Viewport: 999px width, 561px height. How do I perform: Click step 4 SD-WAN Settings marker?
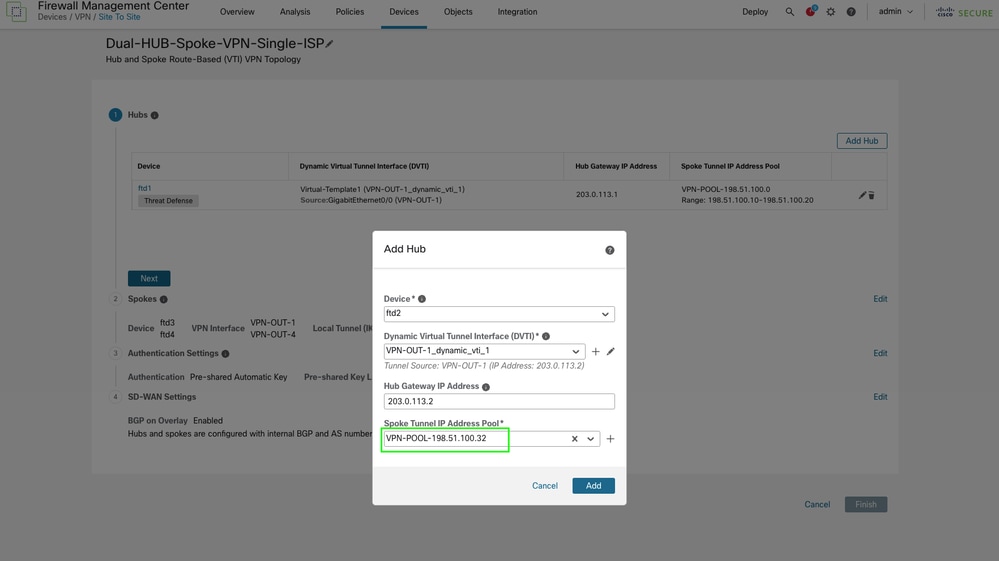click(x=115, y=397)
